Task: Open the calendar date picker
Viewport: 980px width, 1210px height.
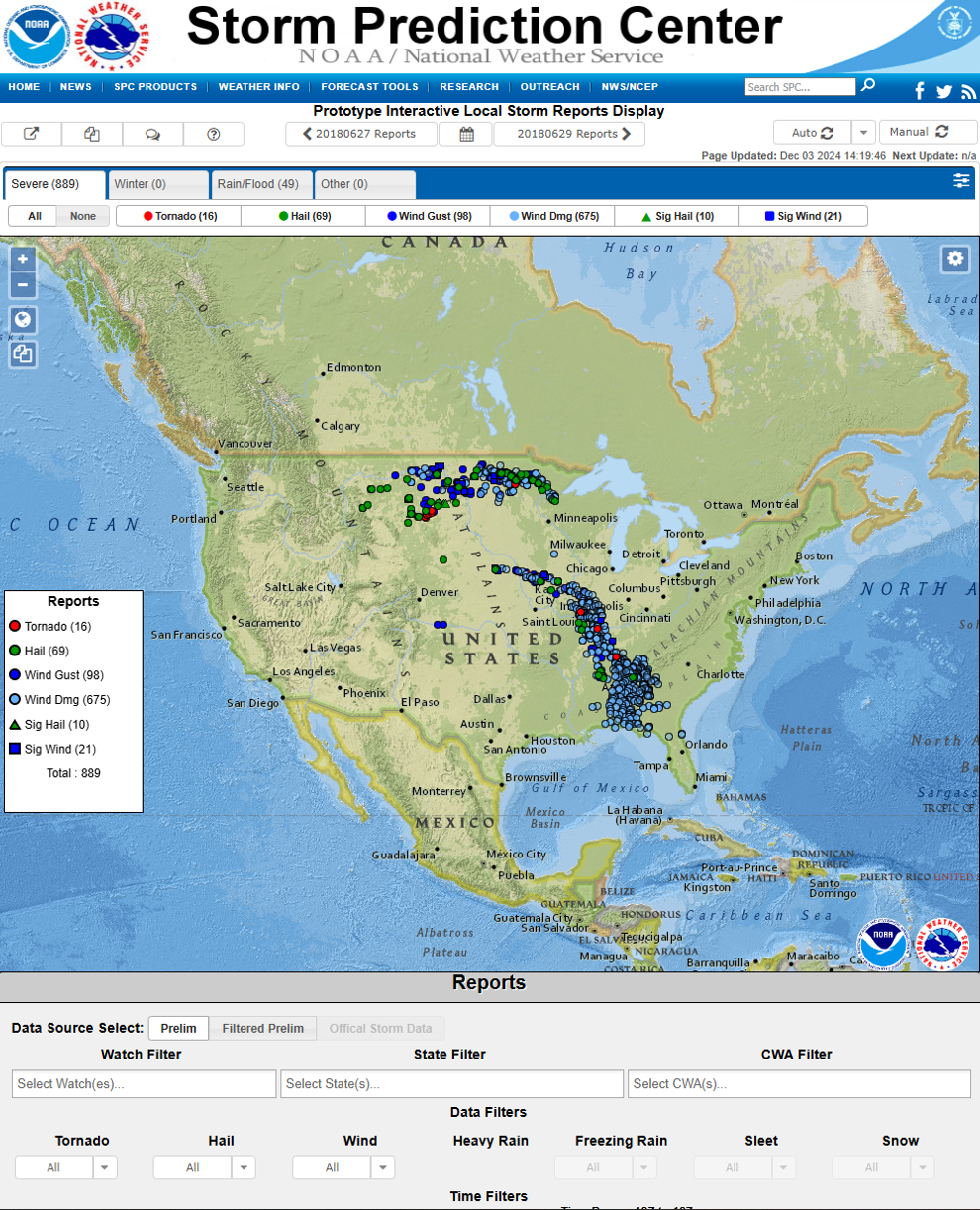Action: [466, 134]
